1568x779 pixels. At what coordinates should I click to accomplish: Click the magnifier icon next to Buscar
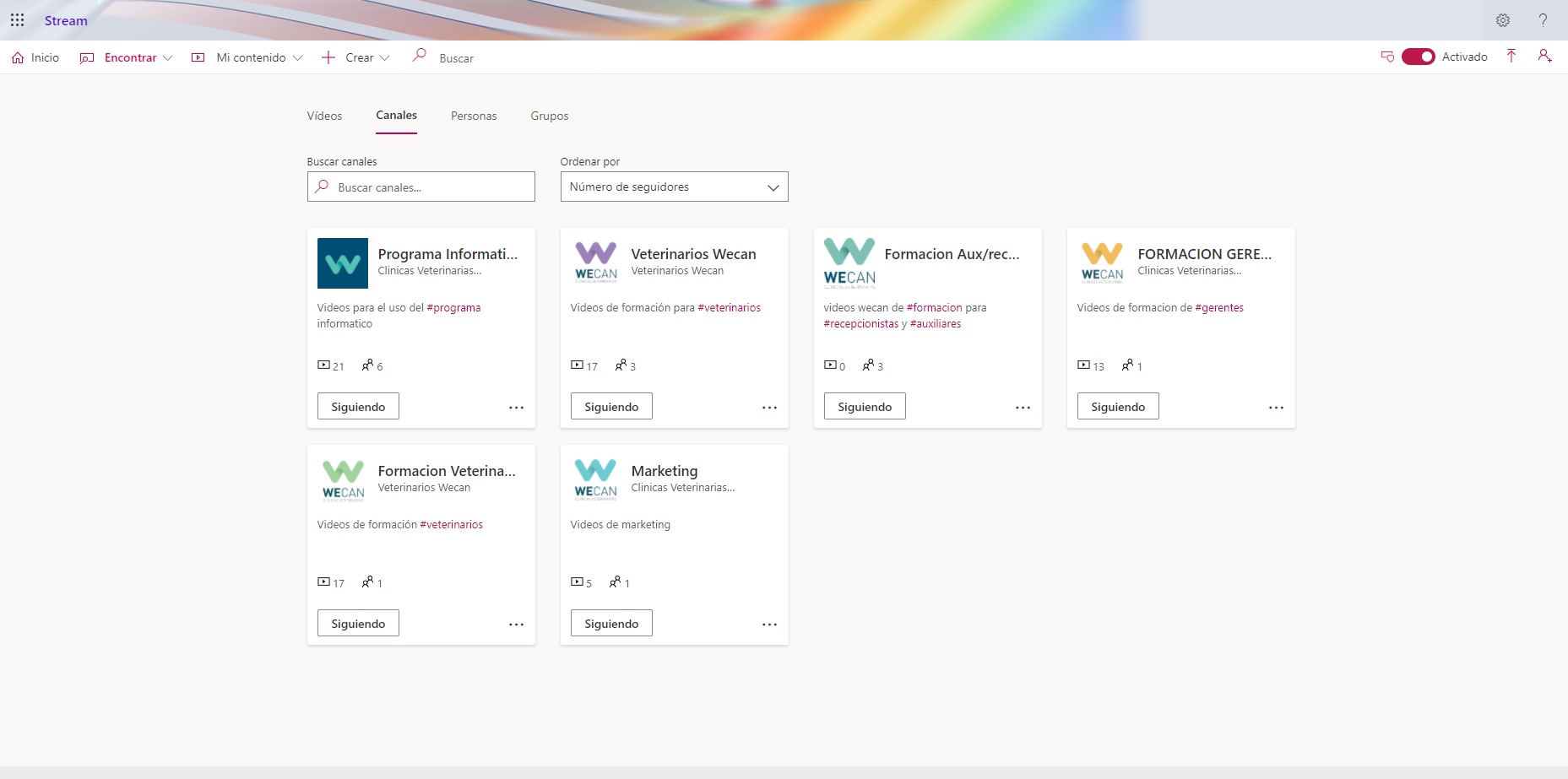(x=419, y=56)
